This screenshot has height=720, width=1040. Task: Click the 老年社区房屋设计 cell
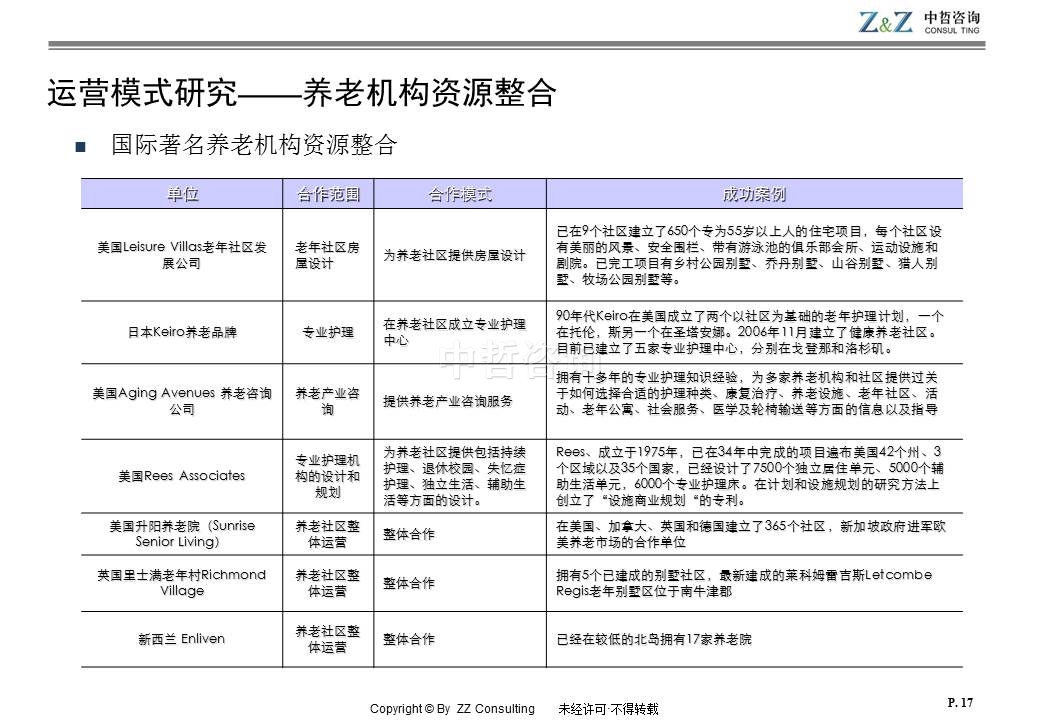pyautogui.click(x=328, y=255)
